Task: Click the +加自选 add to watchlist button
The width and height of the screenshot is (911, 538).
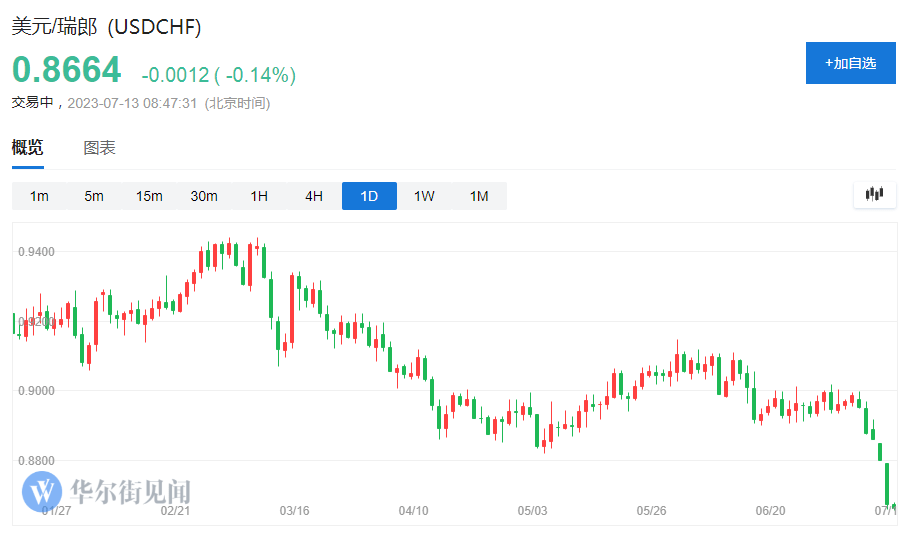Action: [850, 63]
